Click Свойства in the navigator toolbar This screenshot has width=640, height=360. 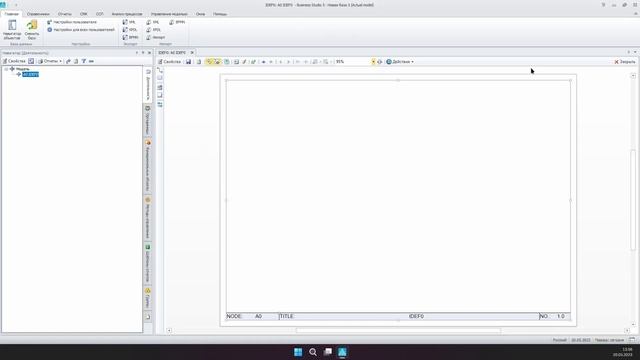tap(14, 61)
